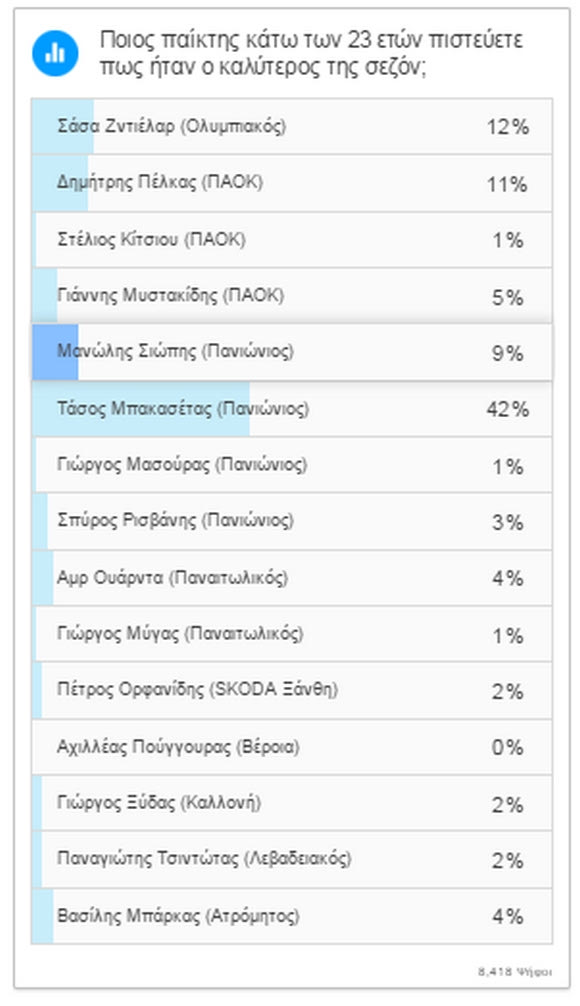Select Γιώργος Μύγας (Παναιτωλικός) answer
The image size is (580, 1006).
click(292, 635)
